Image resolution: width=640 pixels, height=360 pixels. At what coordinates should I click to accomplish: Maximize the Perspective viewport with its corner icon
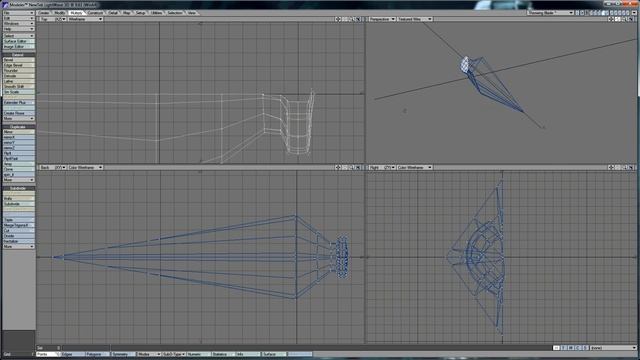[x=632, y=19]
